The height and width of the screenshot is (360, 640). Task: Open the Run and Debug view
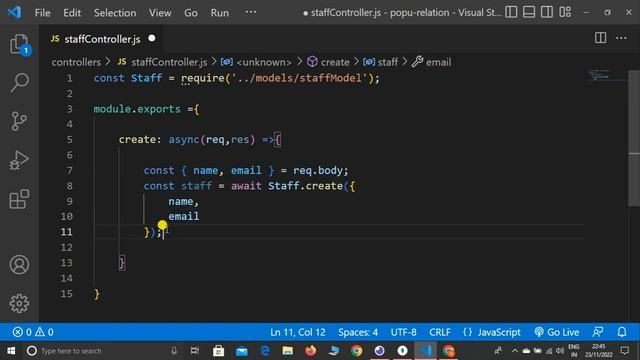[x=19, y=160]
